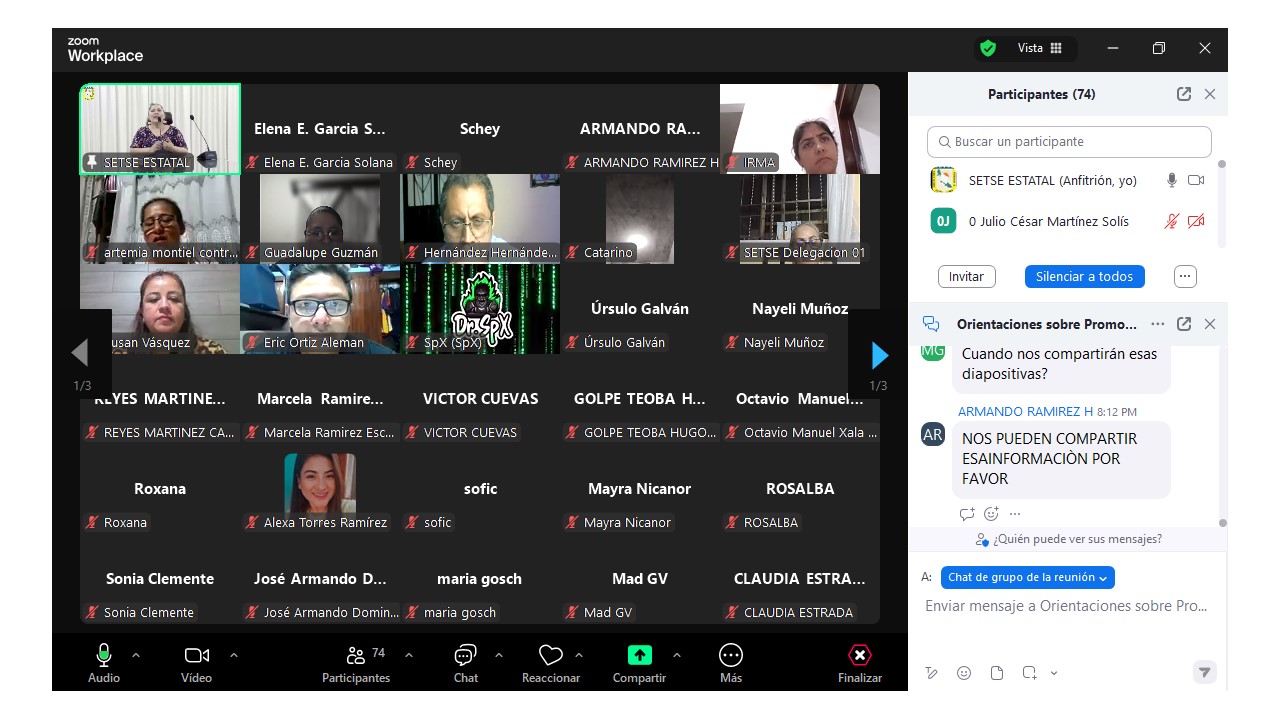Attach a file in chat composer
Screen dimensions: 1280x720
tap(996, 673)
